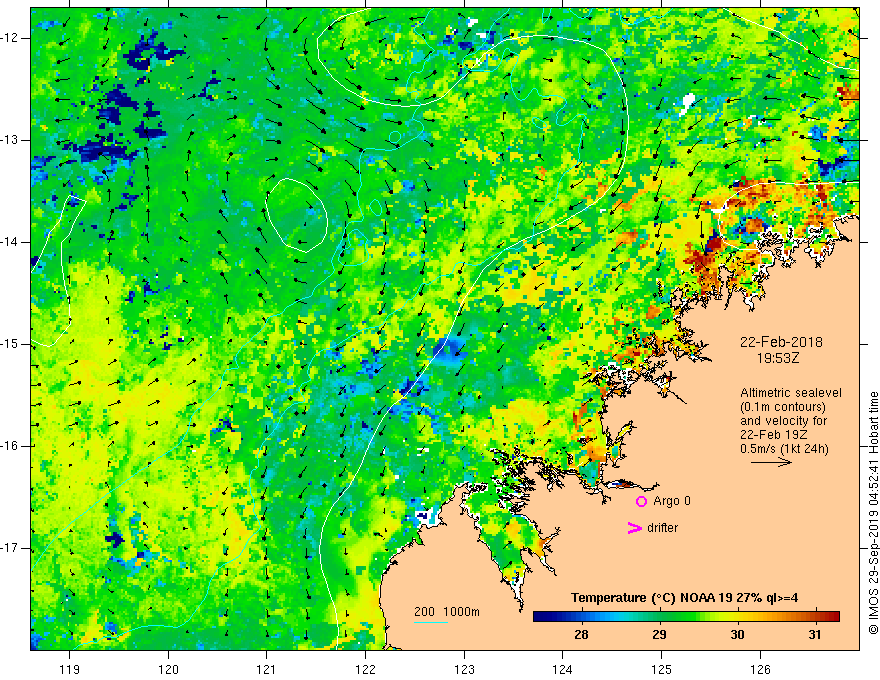The width and height of the screenshot is (880, 680).
Task: Click the 19:53Z time label
Action: point(778,358)
